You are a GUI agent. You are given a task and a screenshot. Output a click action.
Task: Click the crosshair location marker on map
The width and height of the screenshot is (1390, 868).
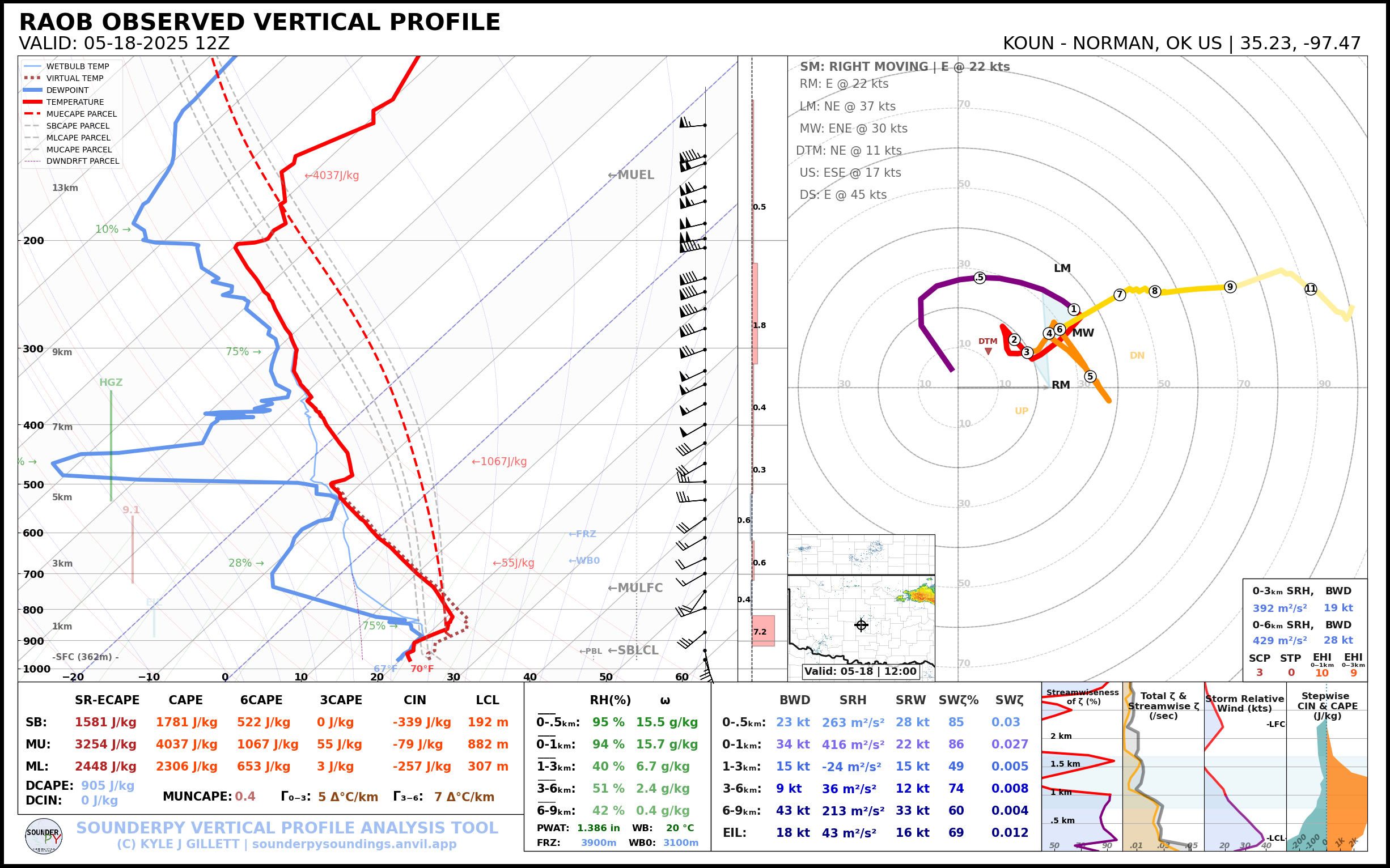pyautogui.click(x=861, y=625)
